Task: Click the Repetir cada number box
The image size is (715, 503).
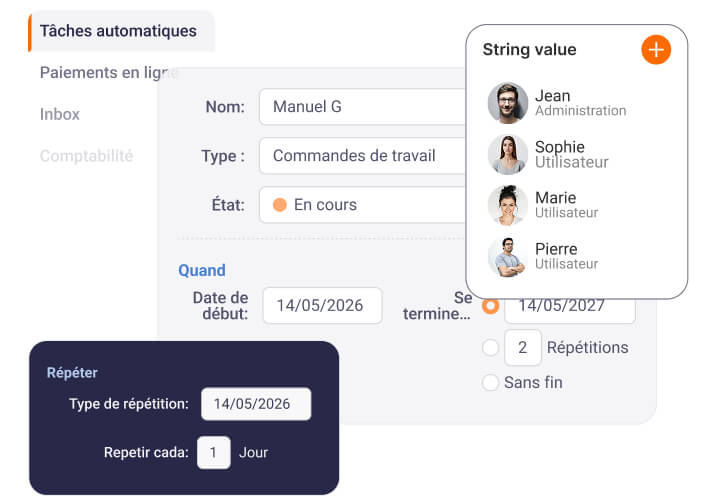Action: click(213, 452)
